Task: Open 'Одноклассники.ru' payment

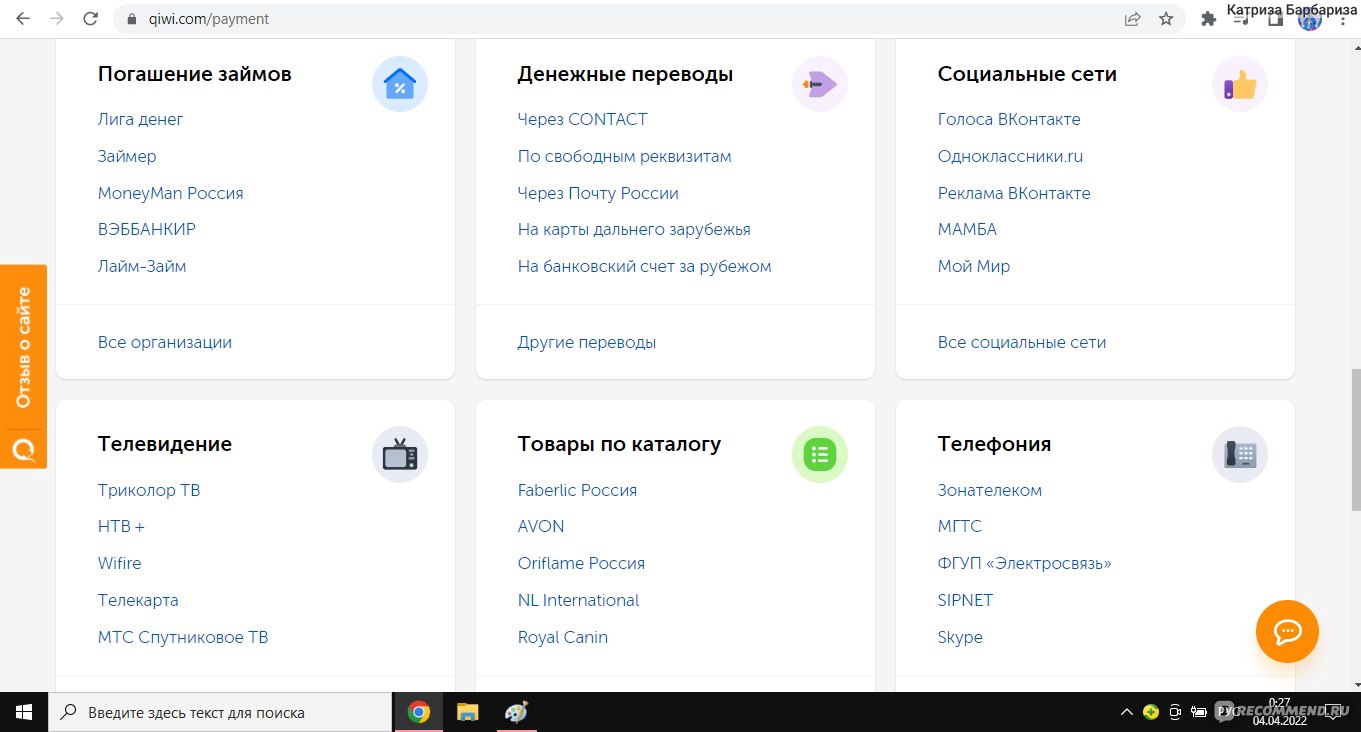Action: point(1011,156)
